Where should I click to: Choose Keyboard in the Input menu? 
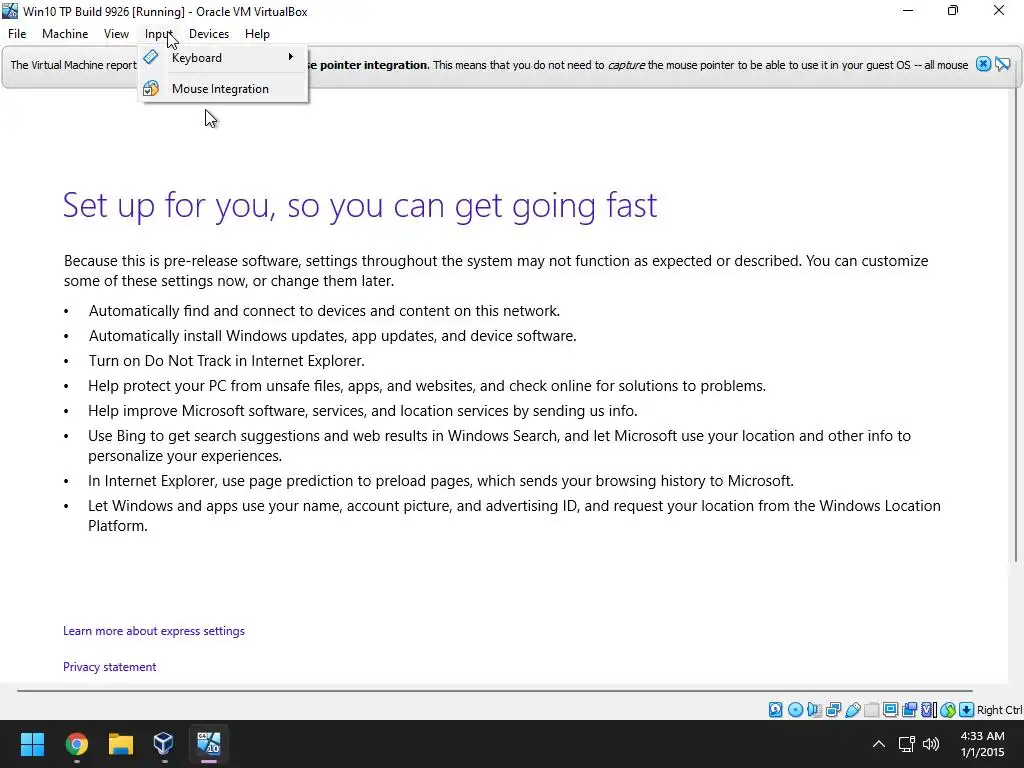pyautogui.click(x=223, y=57)
